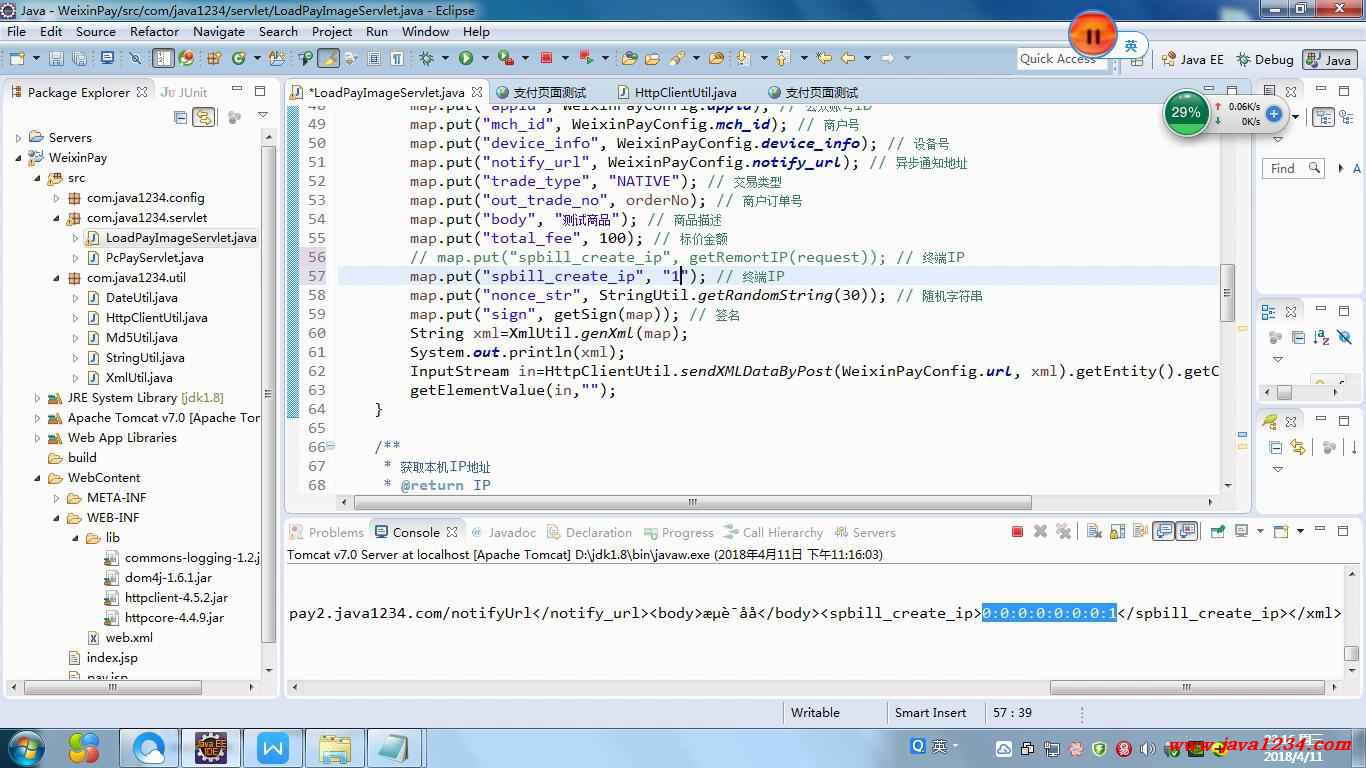Expand com.java1234.config package
Viewport: 1366px width, 768px height.
[x=57, y=198]
